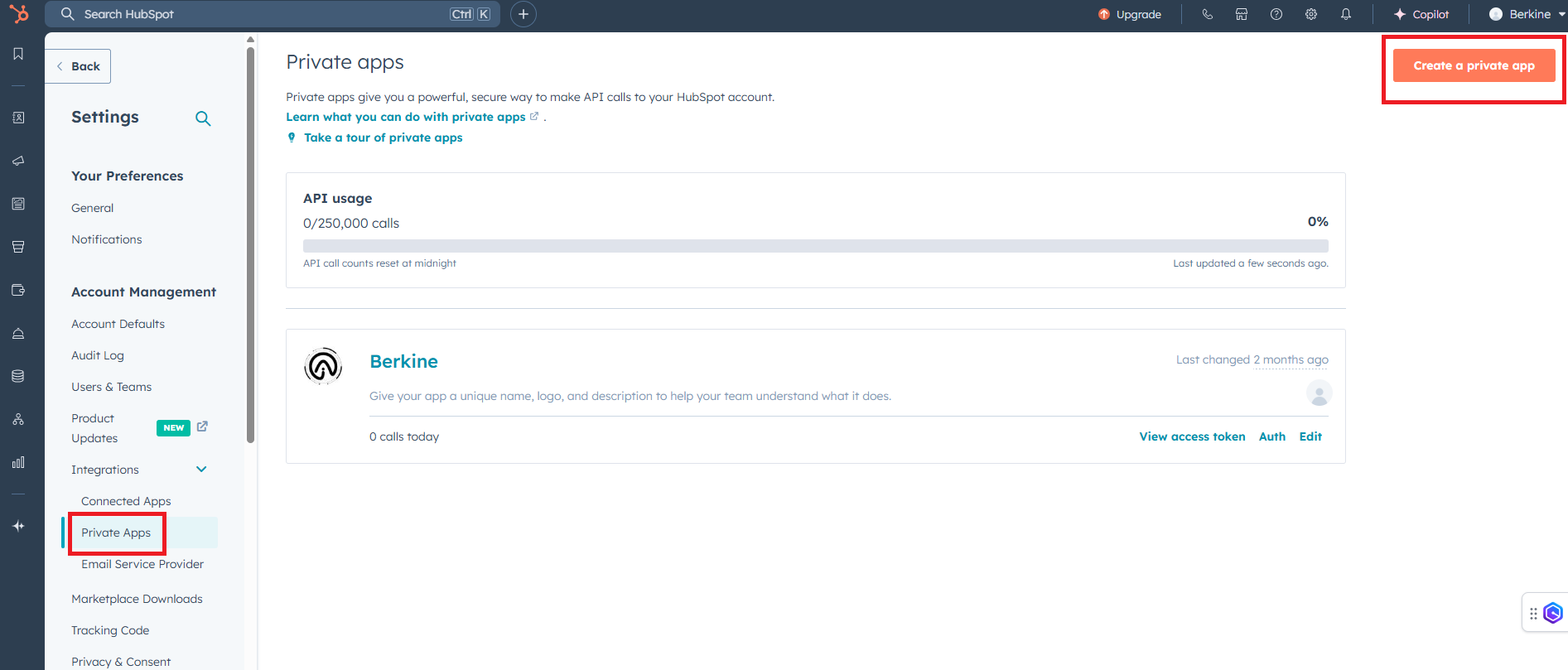Viewport: 1568px width, 670px height.
Task: Create a private app
Action: click(1474, 65)
